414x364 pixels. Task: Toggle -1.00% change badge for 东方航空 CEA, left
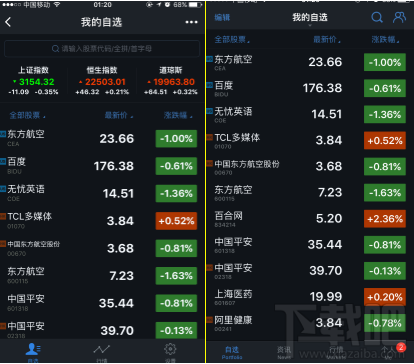pyautogui.click(x=176, y=139)
